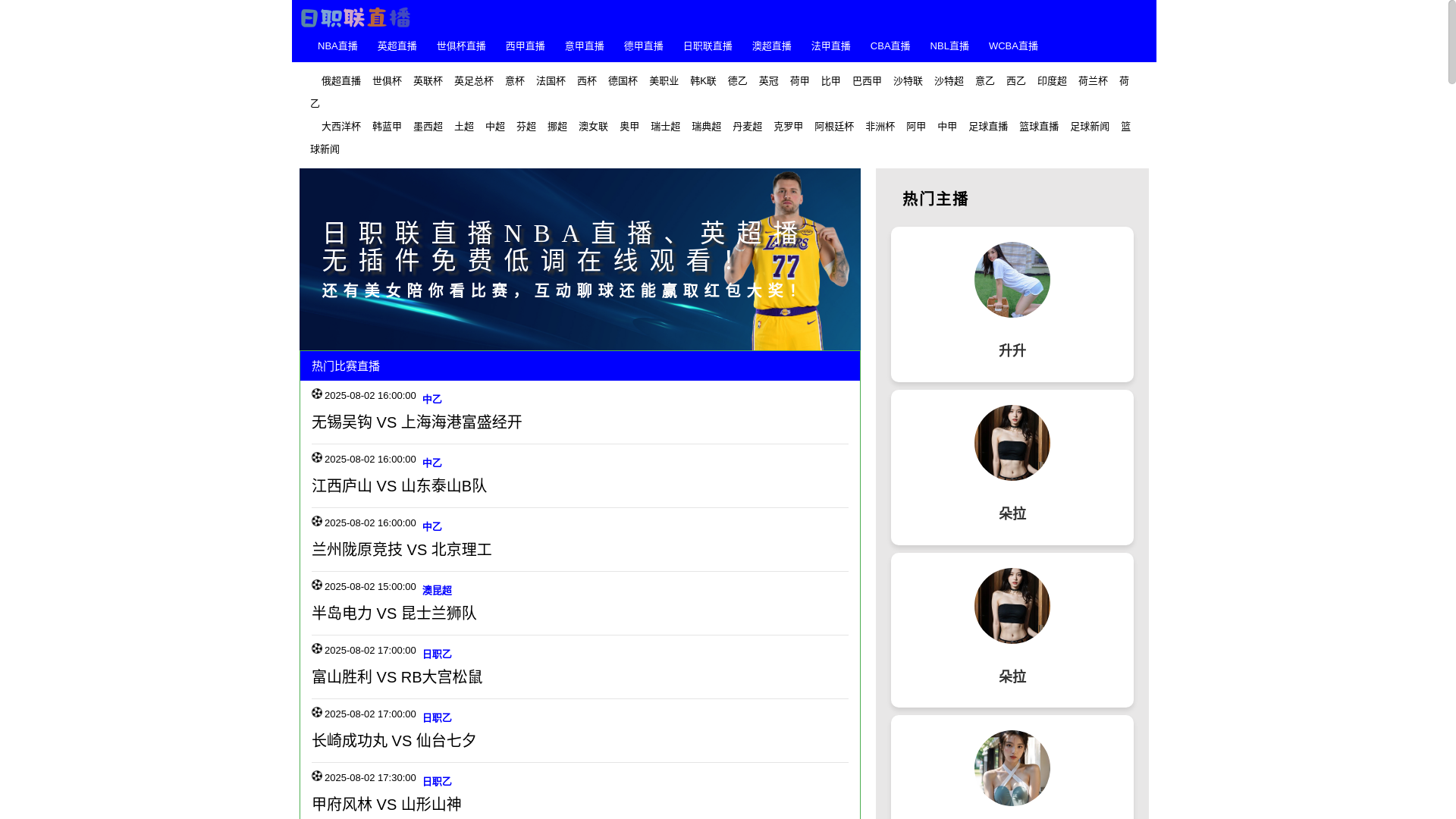
Task: Open WCBA直播 navigation item
Action: [x=1013, y=46]
